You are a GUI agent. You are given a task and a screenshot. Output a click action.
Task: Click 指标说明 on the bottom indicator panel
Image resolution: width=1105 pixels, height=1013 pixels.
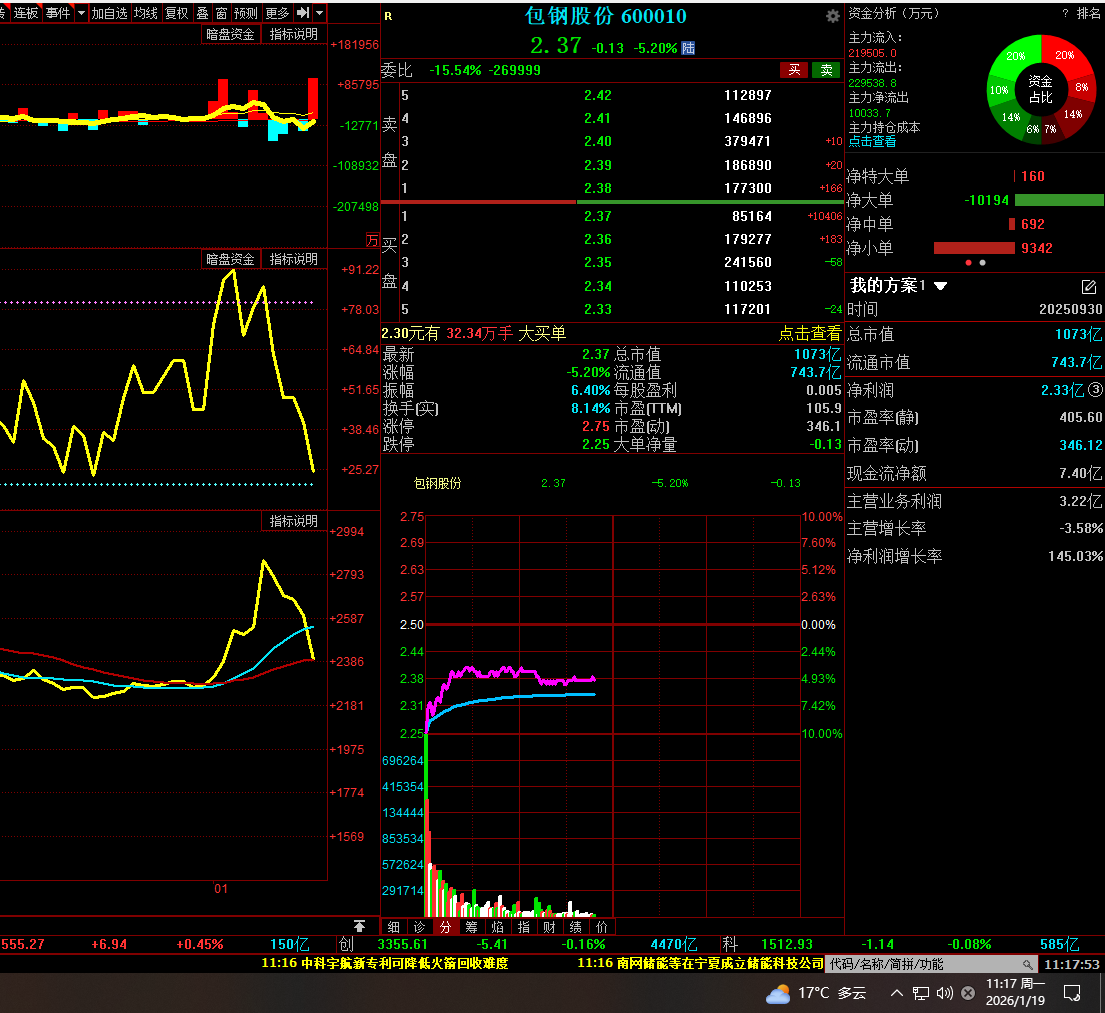[x=294, y=521]
